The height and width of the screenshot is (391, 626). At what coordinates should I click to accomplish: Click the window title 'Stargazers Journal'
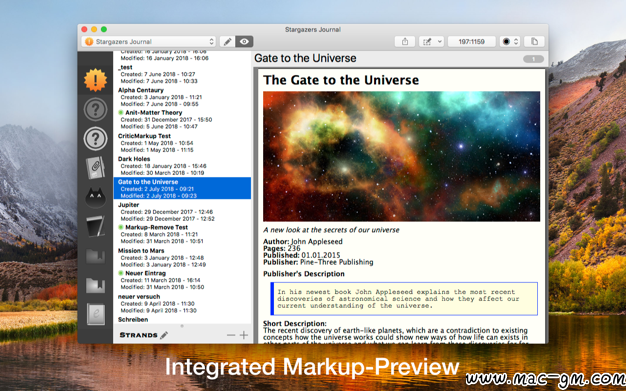point(313,30)
